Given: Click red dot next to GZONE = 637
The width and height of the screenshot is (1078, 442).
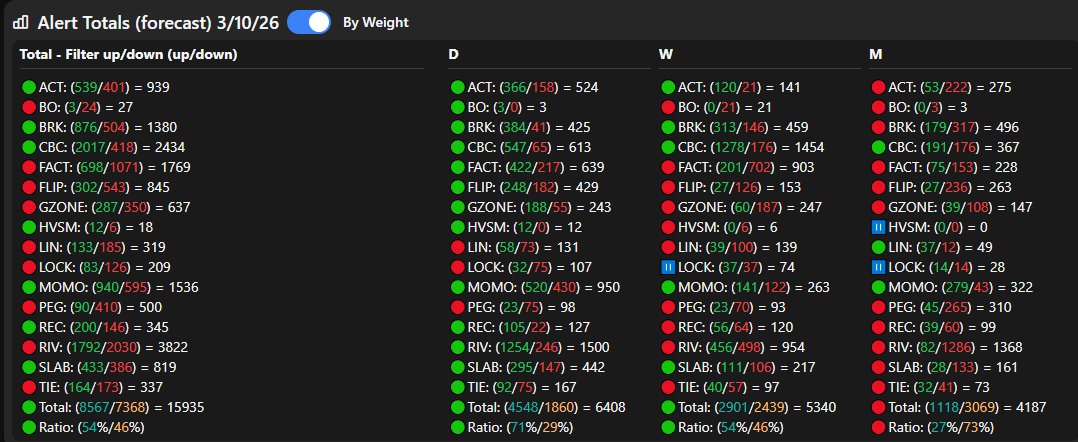Looking at the screenshot, I should [x=29, y=207].
